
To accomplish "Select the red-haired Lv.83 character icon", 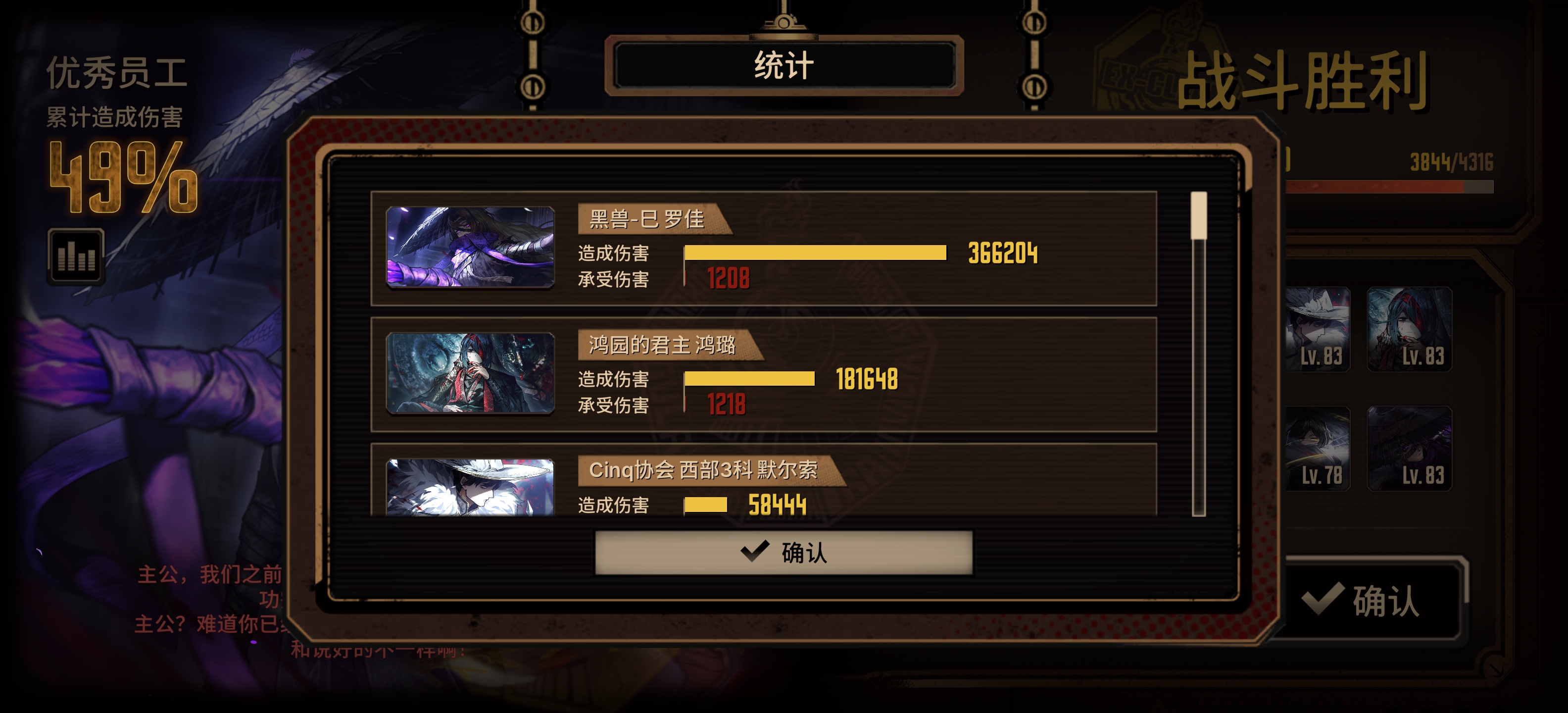I will tap(1409, 329).
